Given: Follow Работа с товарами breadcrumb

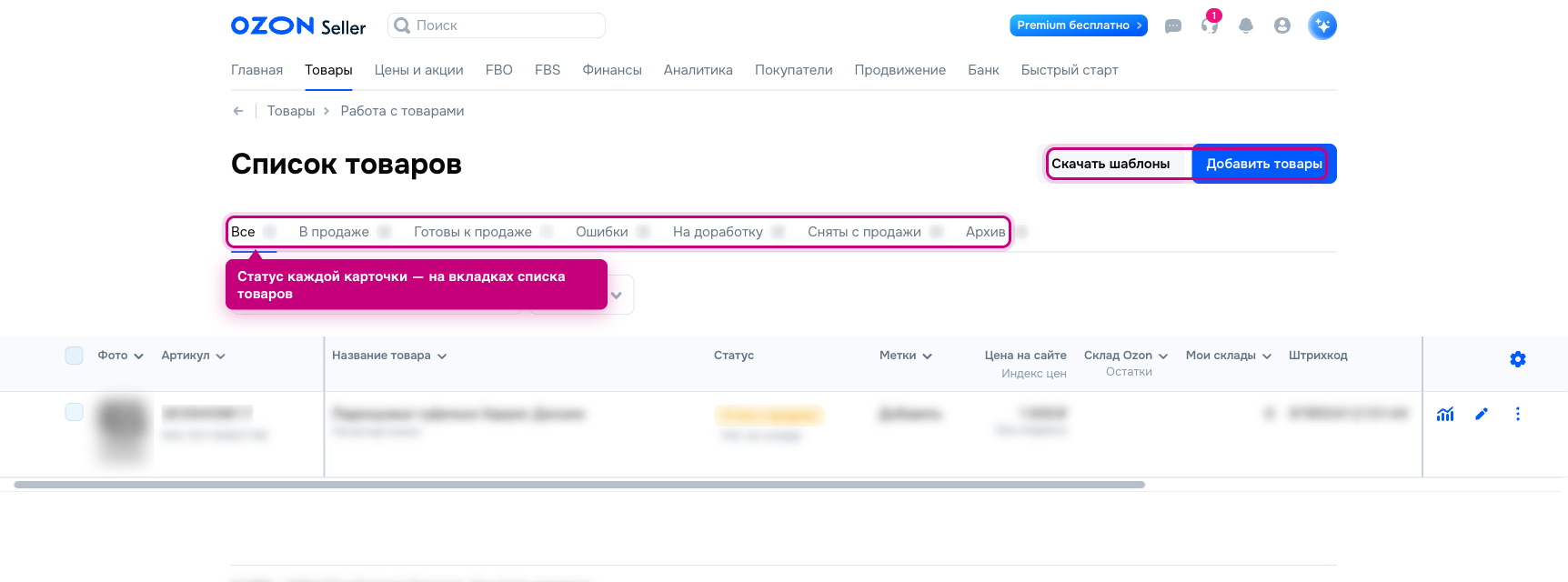Looking at the screenshot, I should pyautogui.click(x=402, y=111).
